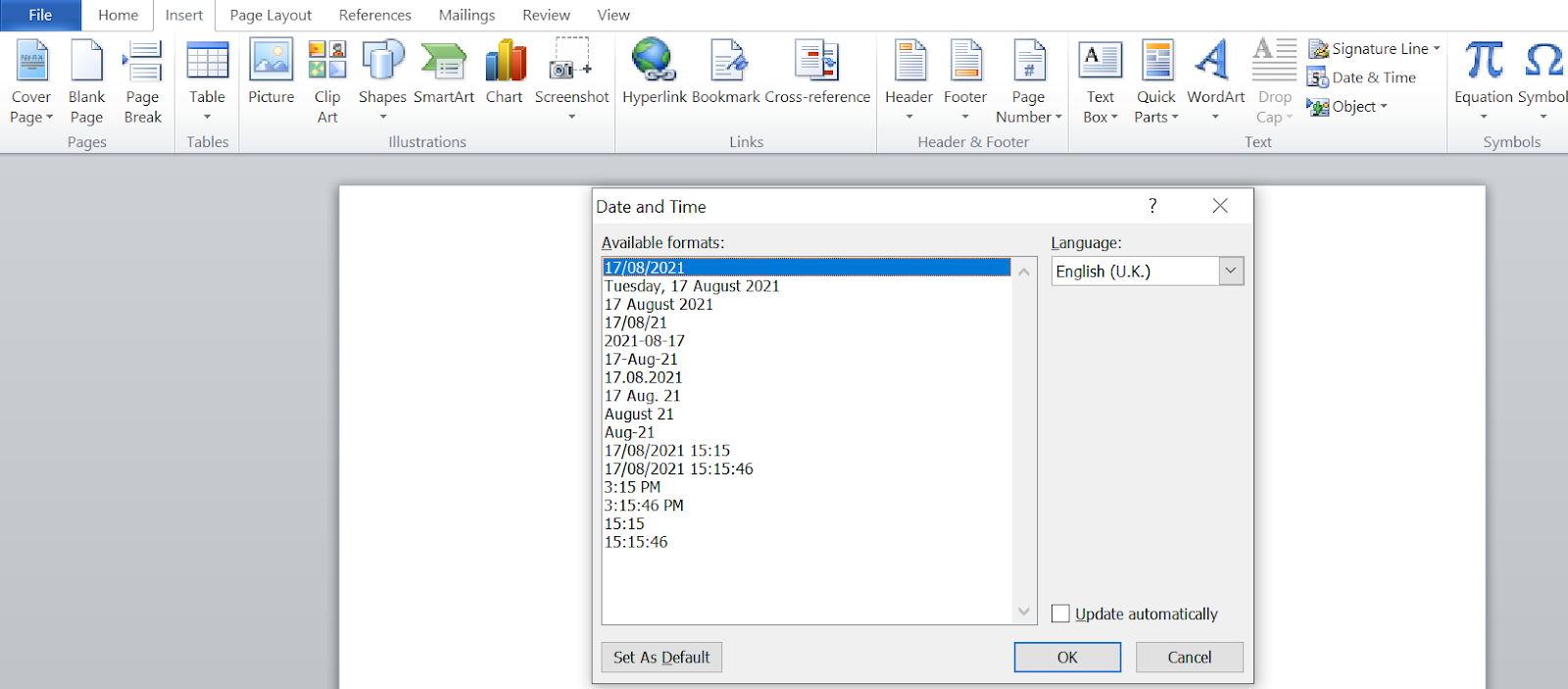The image size is (1568, 689).
Task: Choose format 17/08/2021 15:15:46
Action: 807,468
